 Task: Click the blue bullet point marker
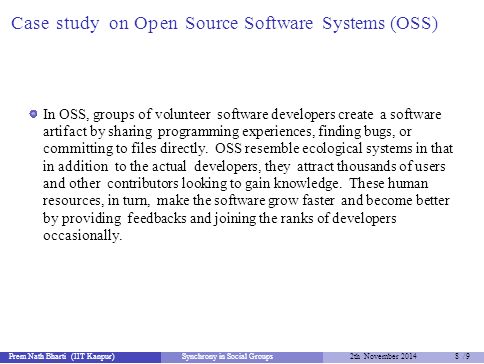pos(33,114)
